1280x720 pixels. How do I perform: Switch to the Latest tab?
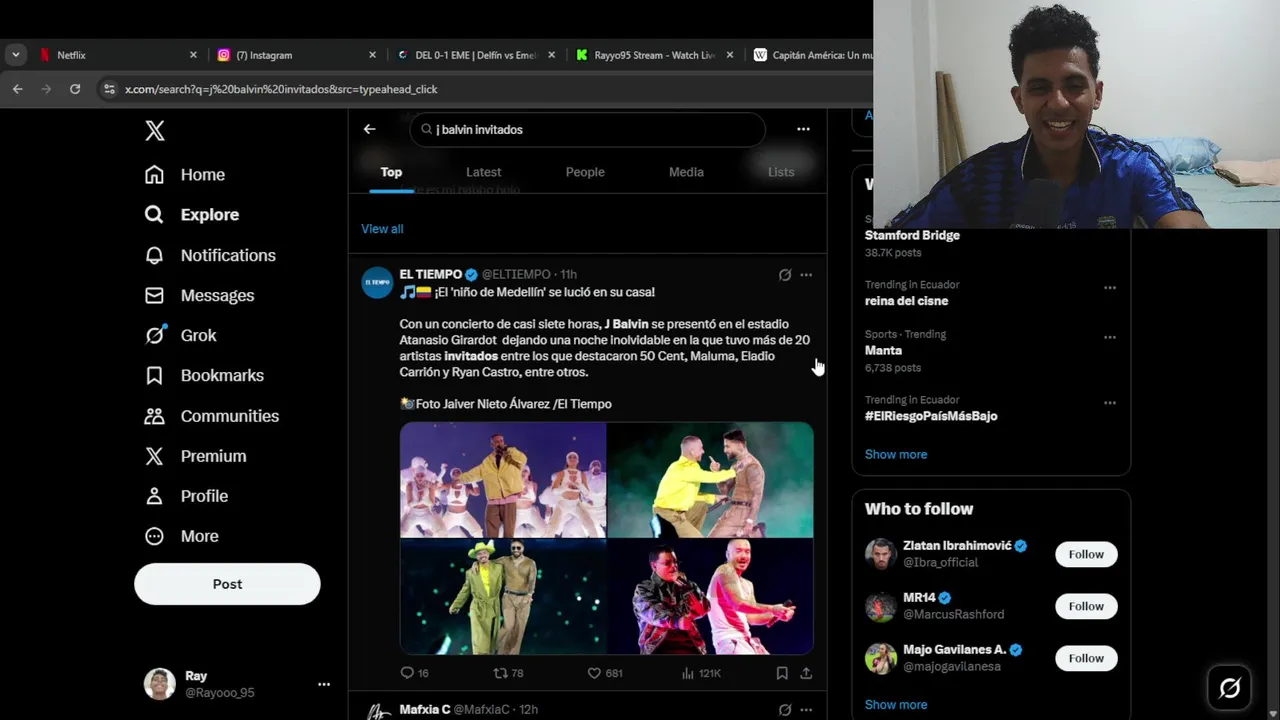click(483, 172)
